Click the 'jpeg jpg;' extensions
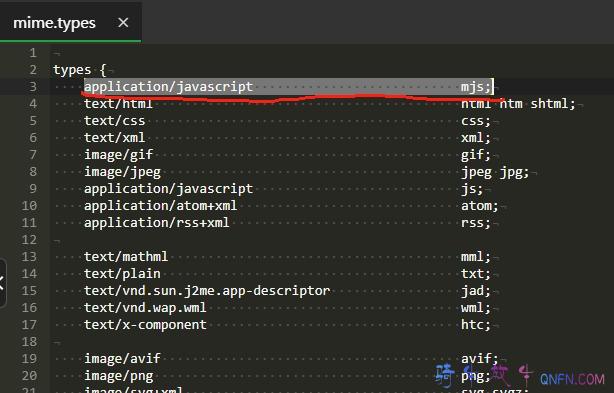Screen dimensions: 614x393 click(495, 172)
